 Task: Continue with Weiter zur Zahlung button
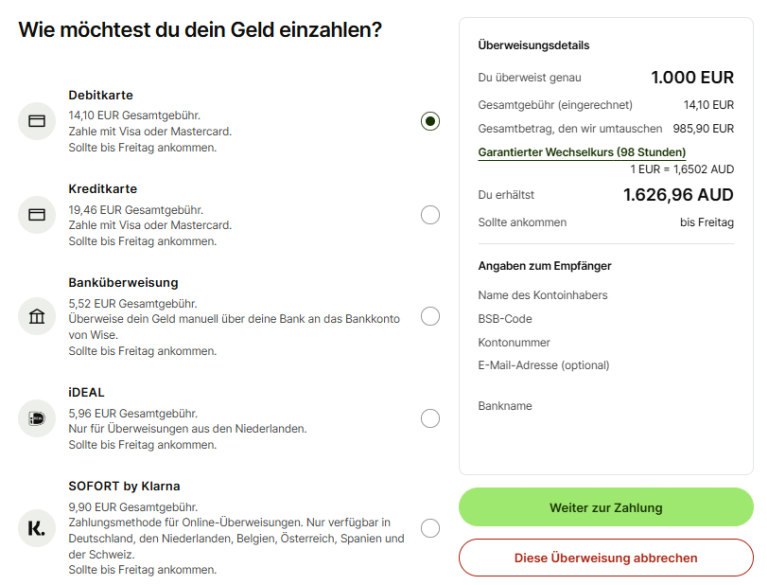[606, 507]
